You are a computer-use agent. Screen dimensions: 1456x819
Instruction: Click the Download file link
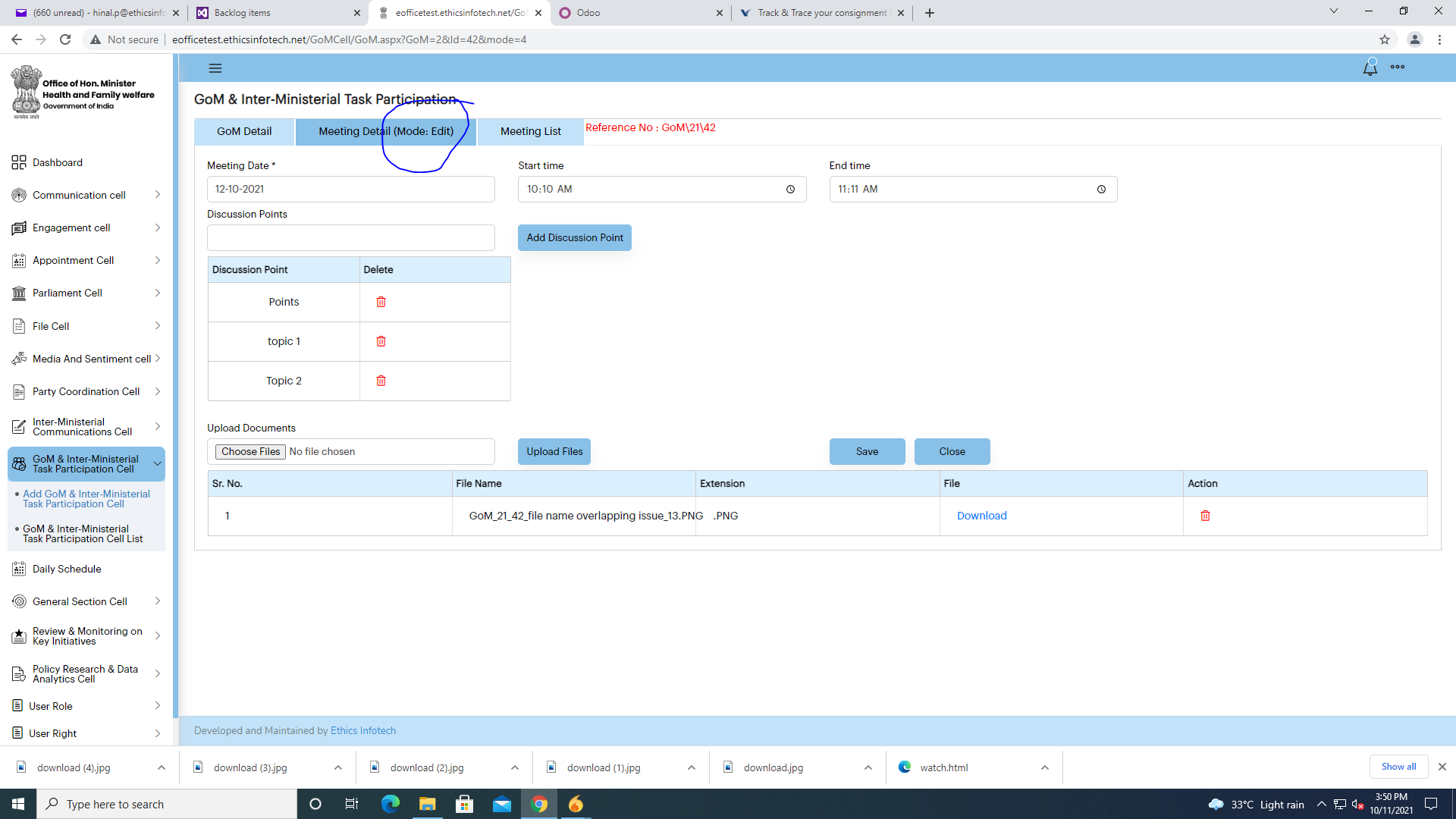pyautogui.click(x=981, y=516)
